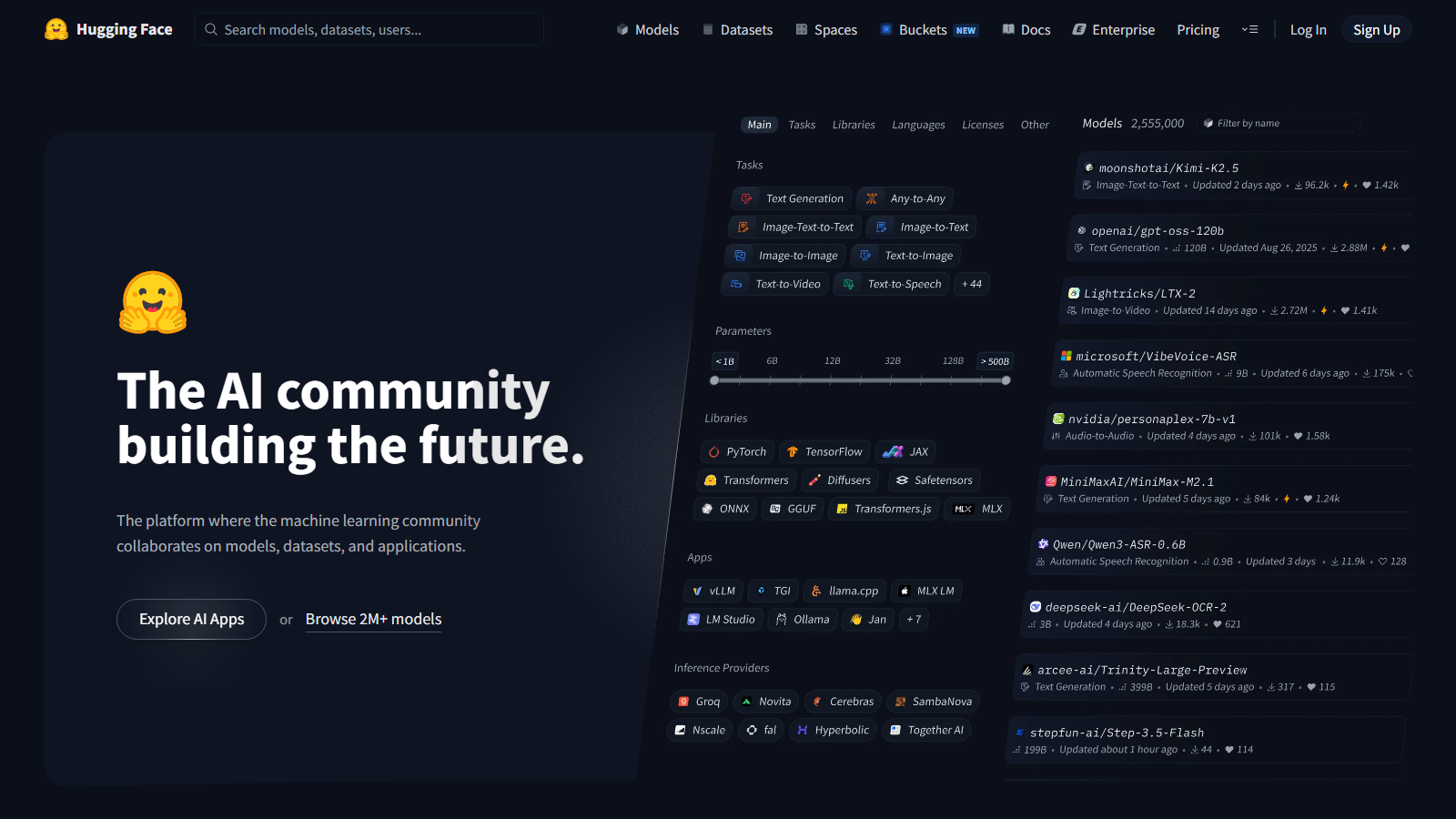Click the Text-to-Image task icon

865,256
